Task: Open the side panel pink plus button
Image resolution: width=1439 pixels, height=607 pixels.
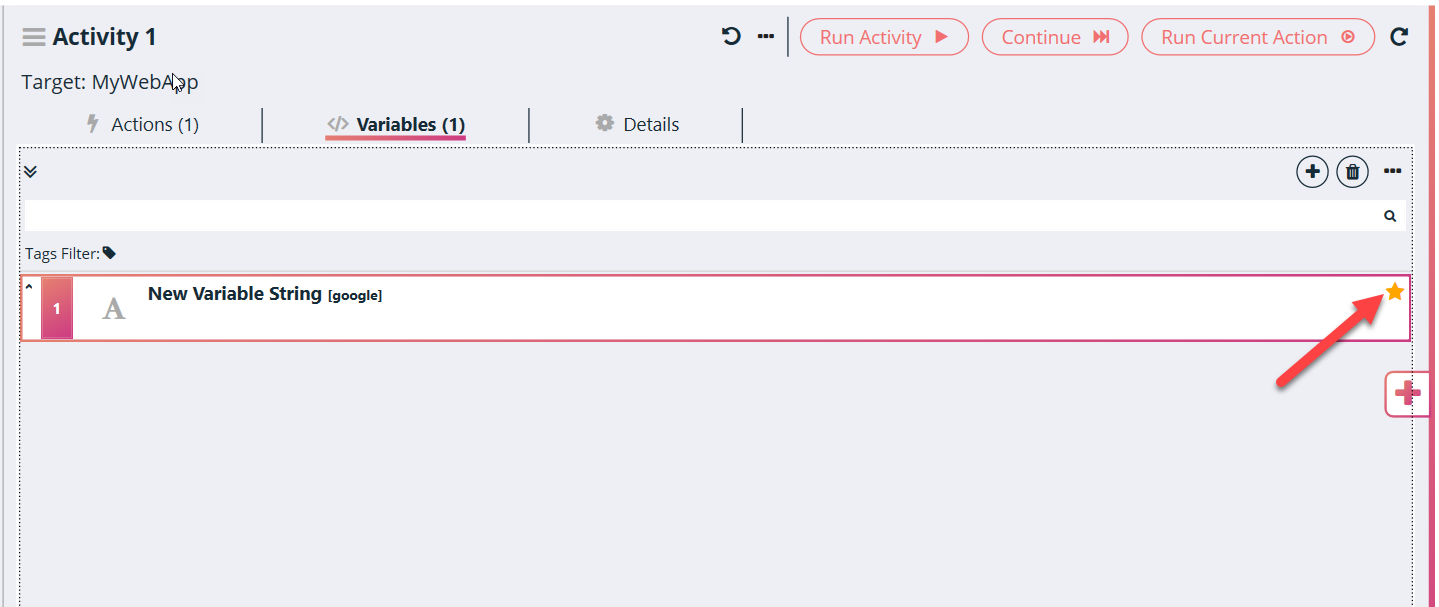Action: (x=1407, y=394)
